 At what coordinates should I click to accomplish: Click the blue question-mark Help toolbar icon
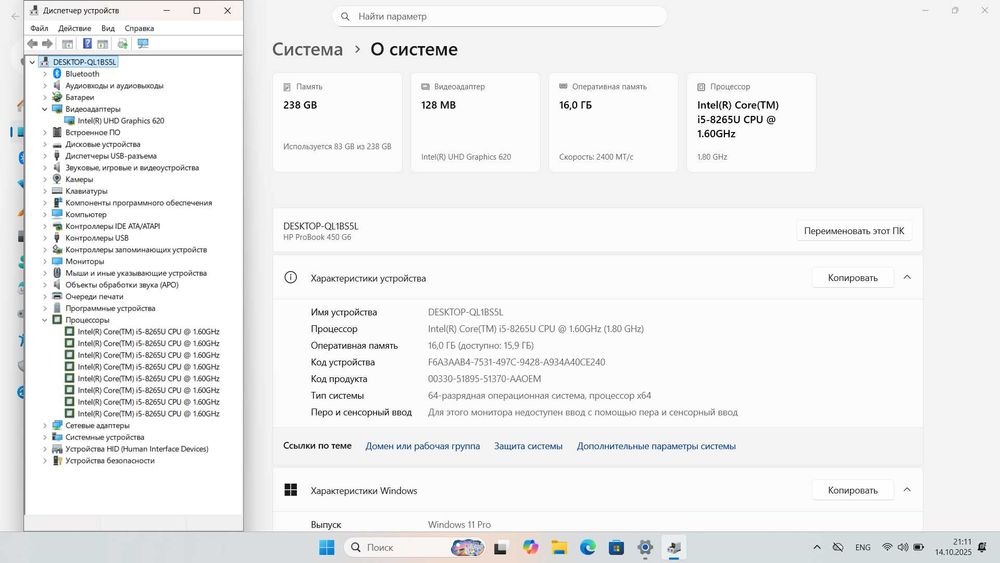pos(87,43)
